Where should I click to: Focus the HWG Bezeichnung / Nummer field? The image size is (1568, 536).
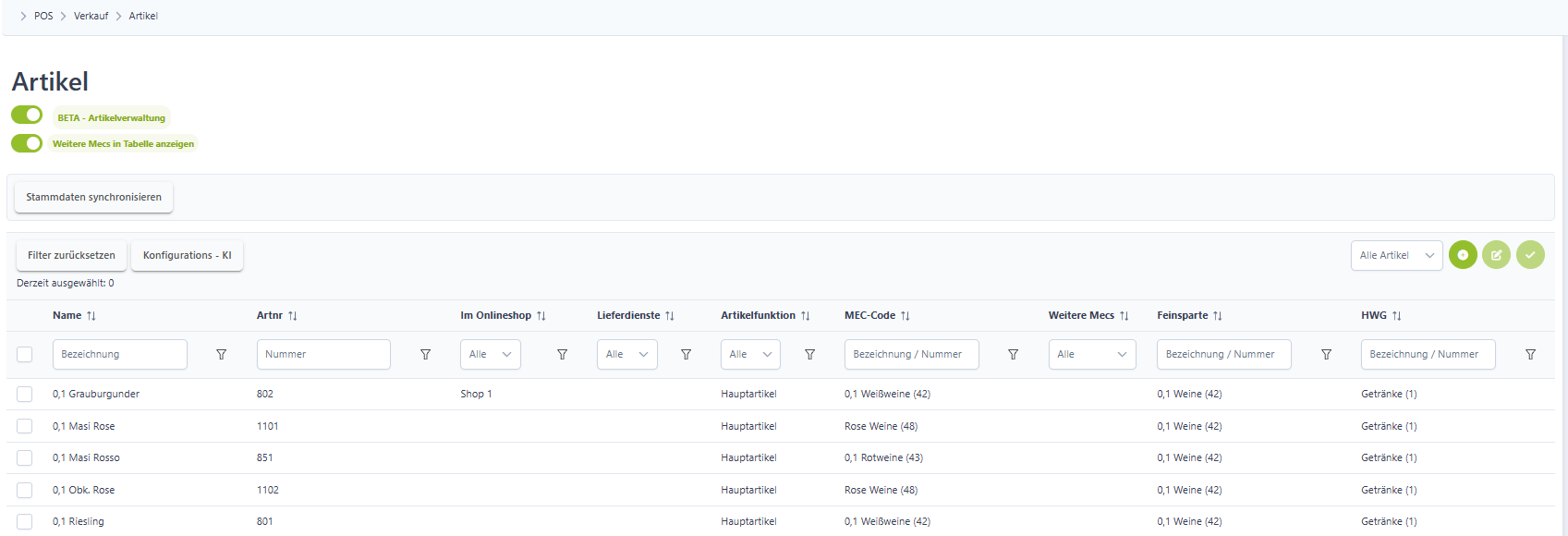pyautogui.click(x=1428, y=354)
